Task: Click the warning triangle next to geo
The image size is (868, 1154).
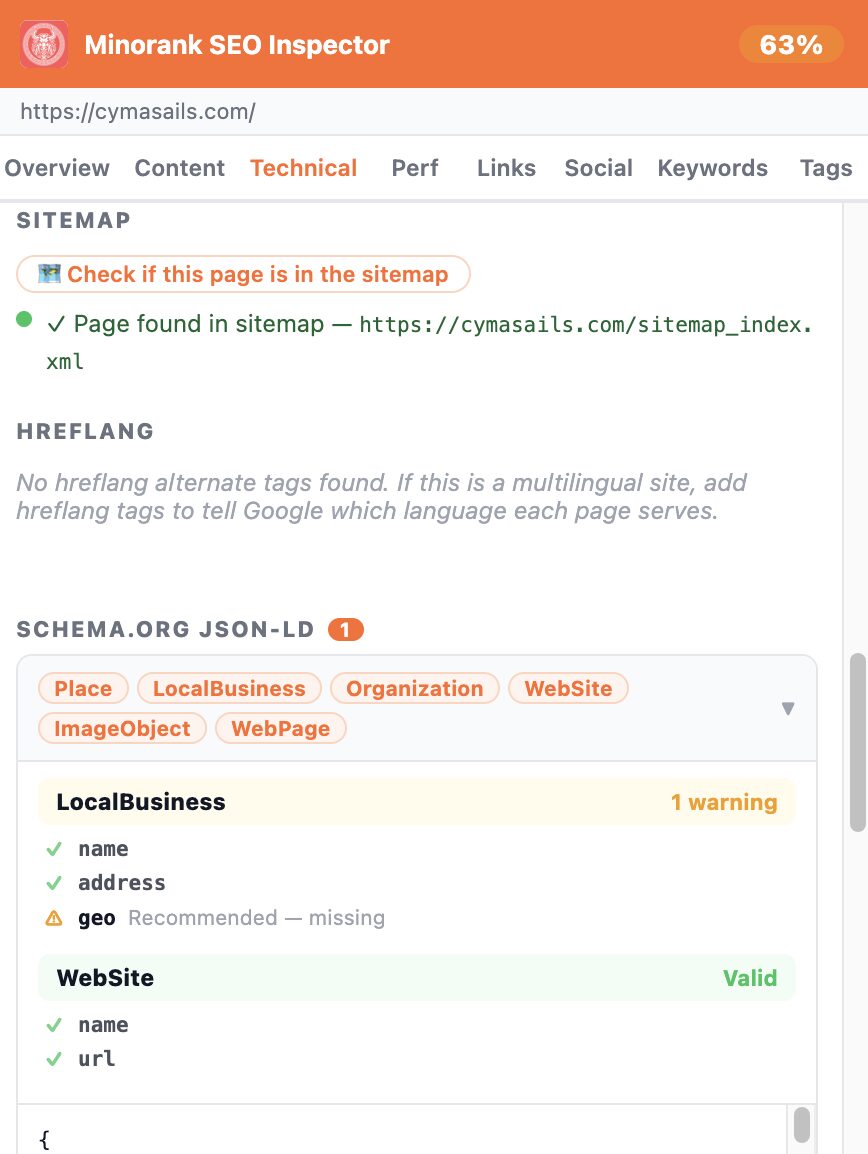Action: (54, 918)
